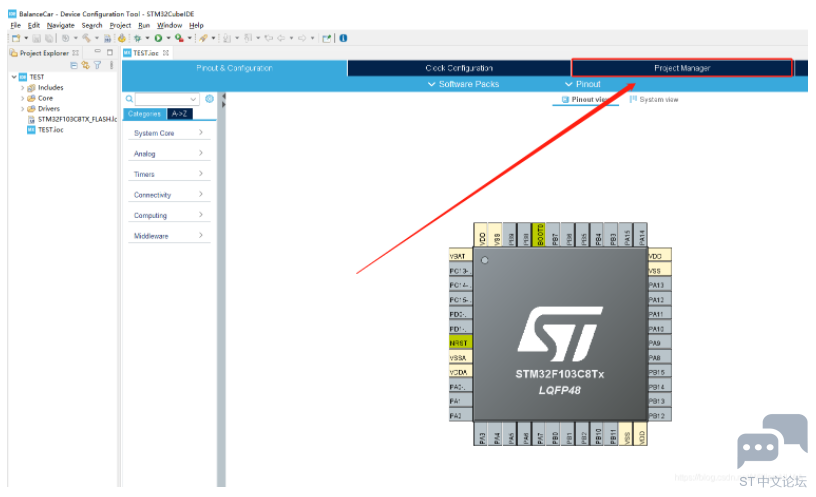Maximize the Project Explorer panel
Screen dimensions: 816x497
point(110,53)
